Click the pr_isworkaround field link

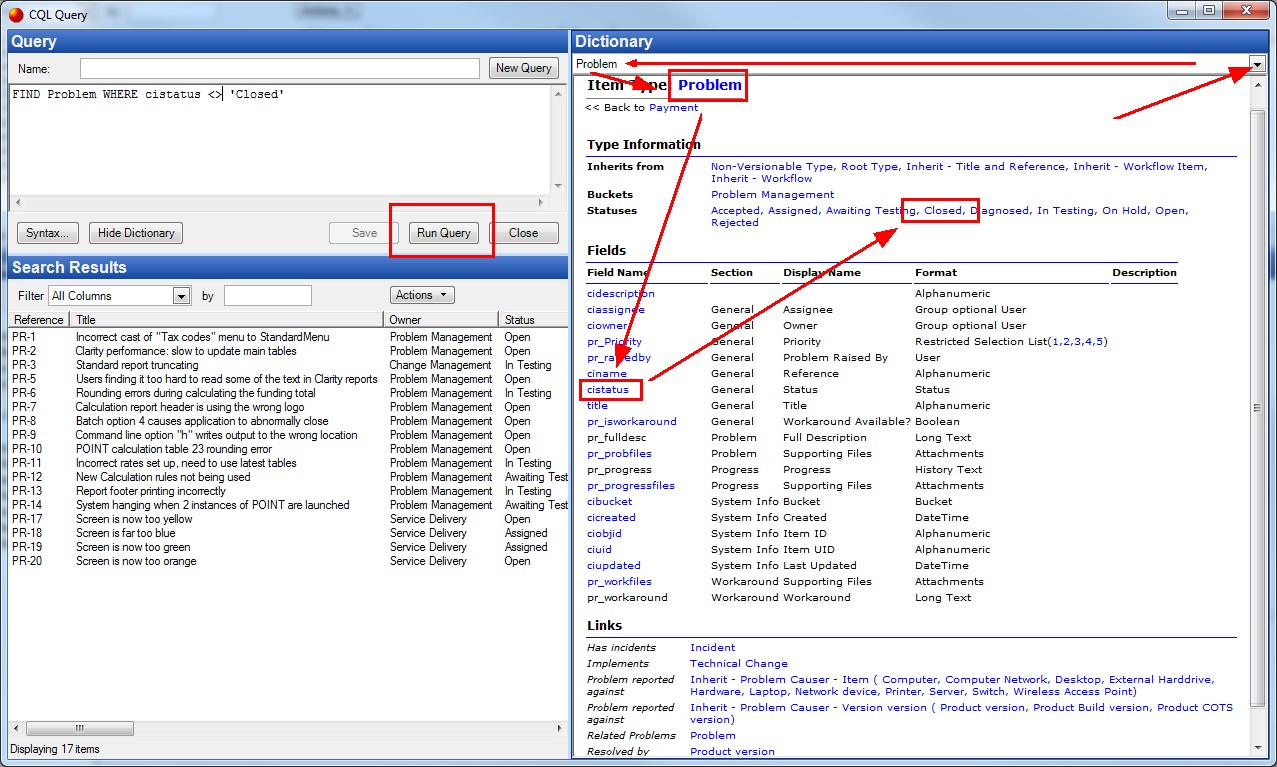[x=632, y=422]
